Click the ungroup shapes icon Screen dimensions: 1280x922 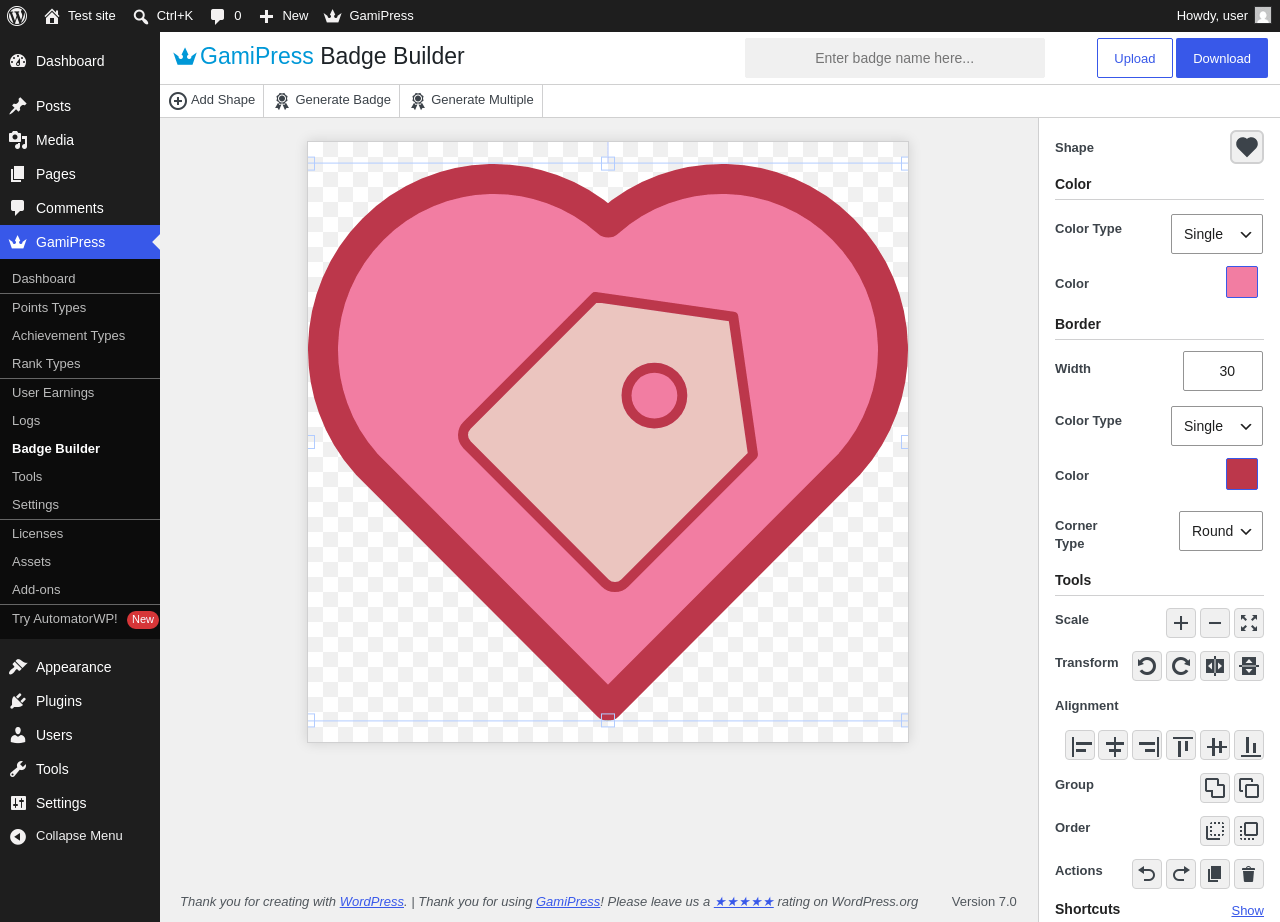pyautogui.click(x=1249, y=788)
